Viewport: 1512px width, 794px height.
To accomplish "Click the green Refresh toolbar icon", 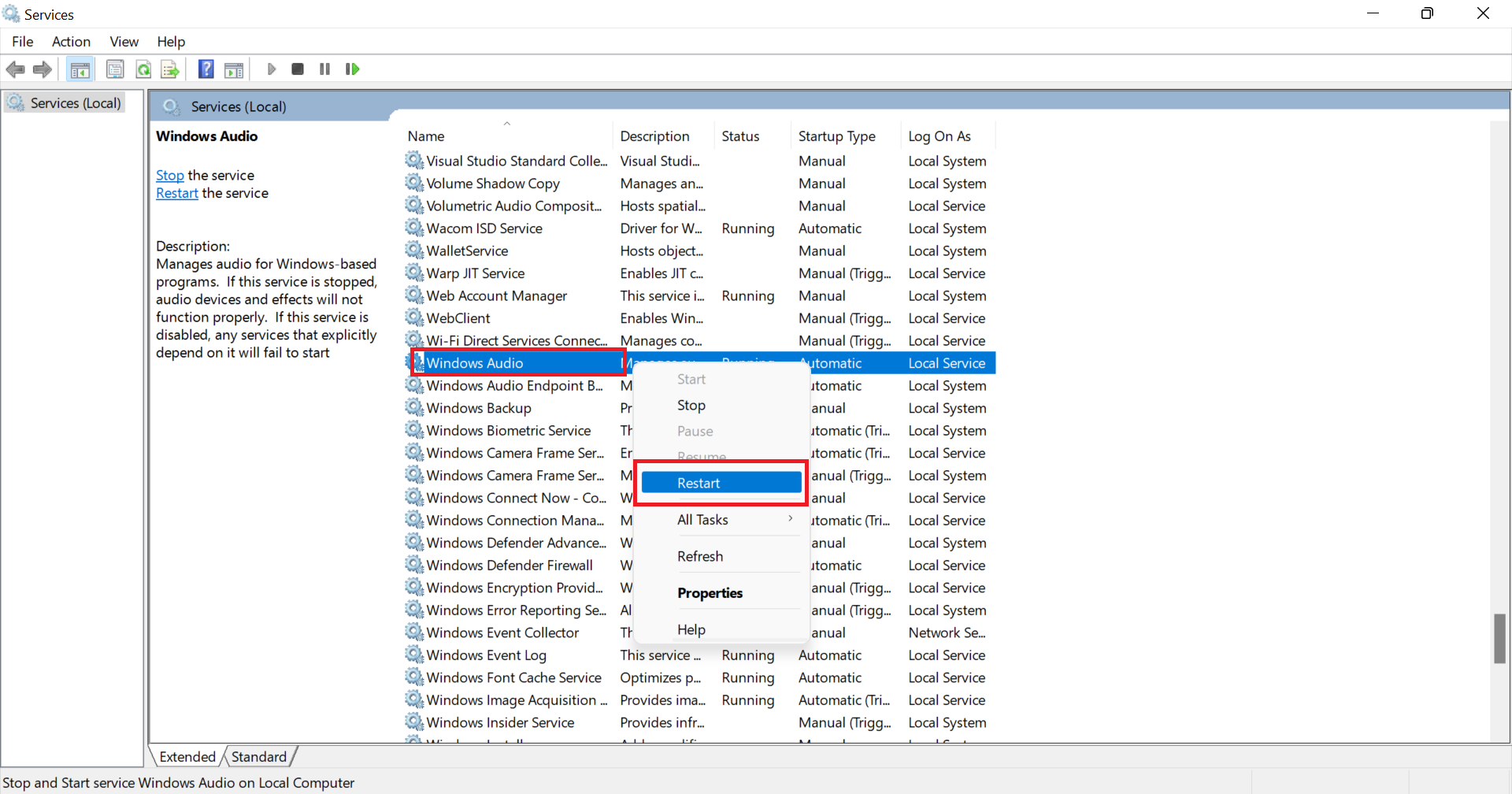I will tap(143, 70).
